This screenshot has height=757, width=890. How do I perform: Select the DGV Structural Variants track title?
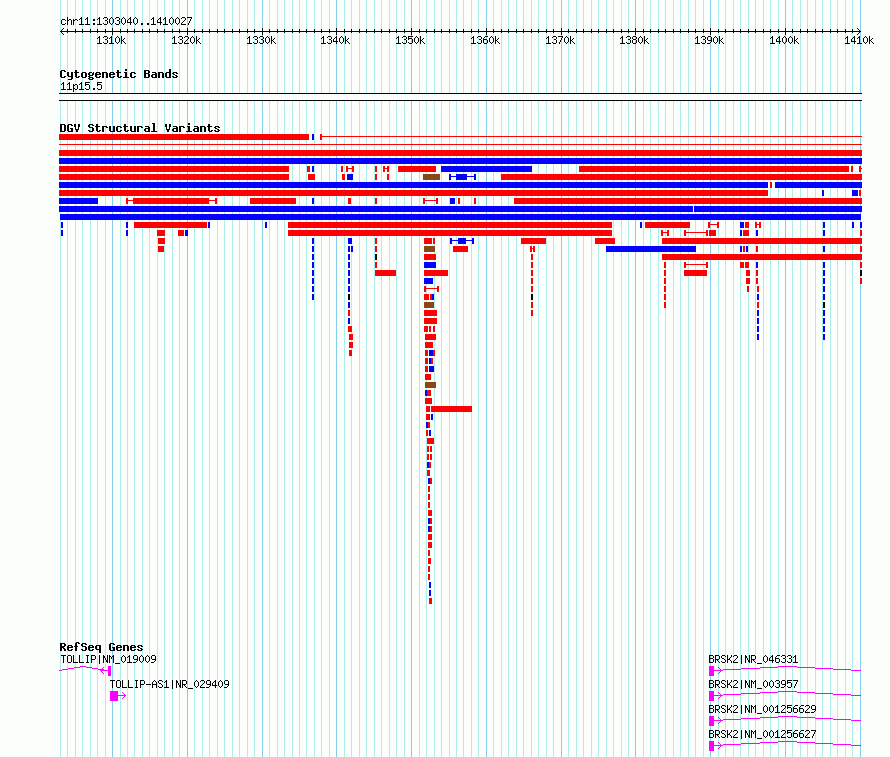tap(140, 128)
